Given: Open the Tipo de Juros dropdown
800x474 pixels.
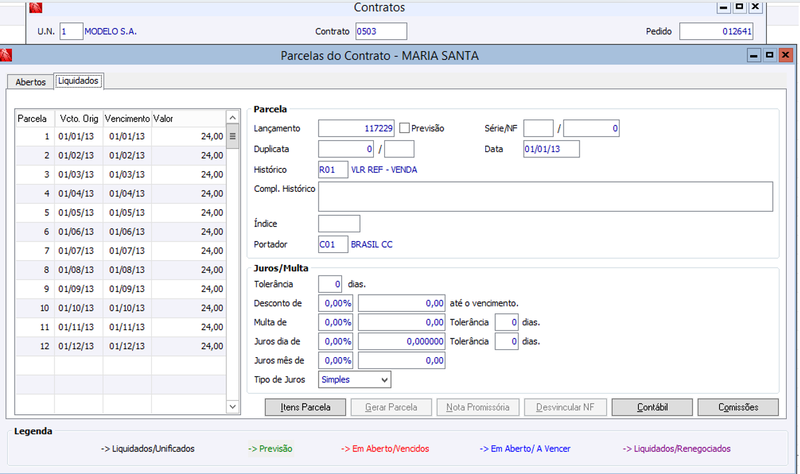Looking at the screenshot, I should click(x=385, y=380).
